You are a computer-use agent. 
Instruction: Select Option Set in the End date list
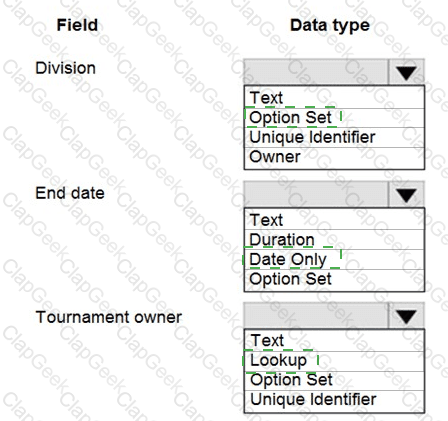(334, 280)
